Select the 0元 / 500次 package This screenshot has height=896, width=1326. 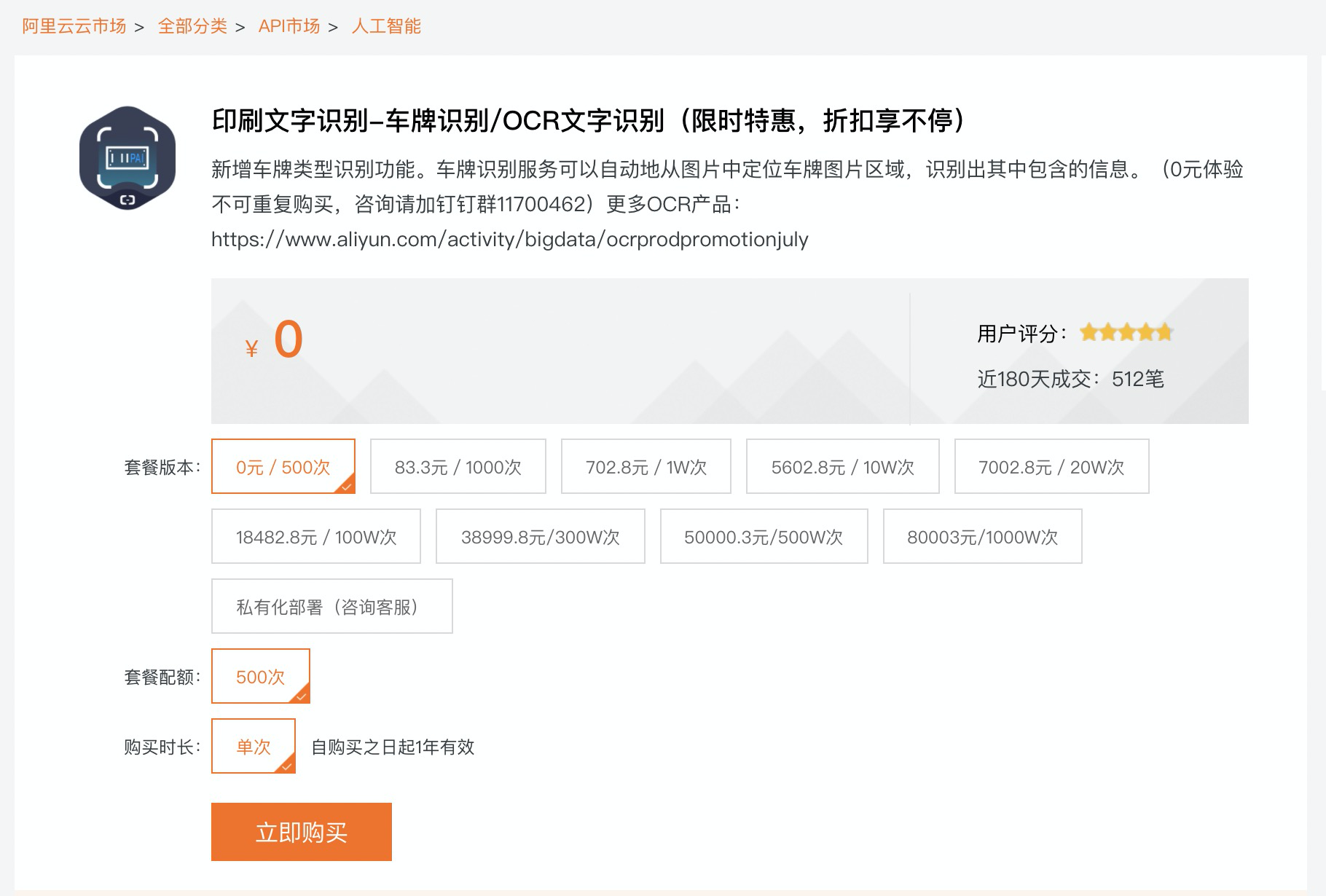(283, 466)
